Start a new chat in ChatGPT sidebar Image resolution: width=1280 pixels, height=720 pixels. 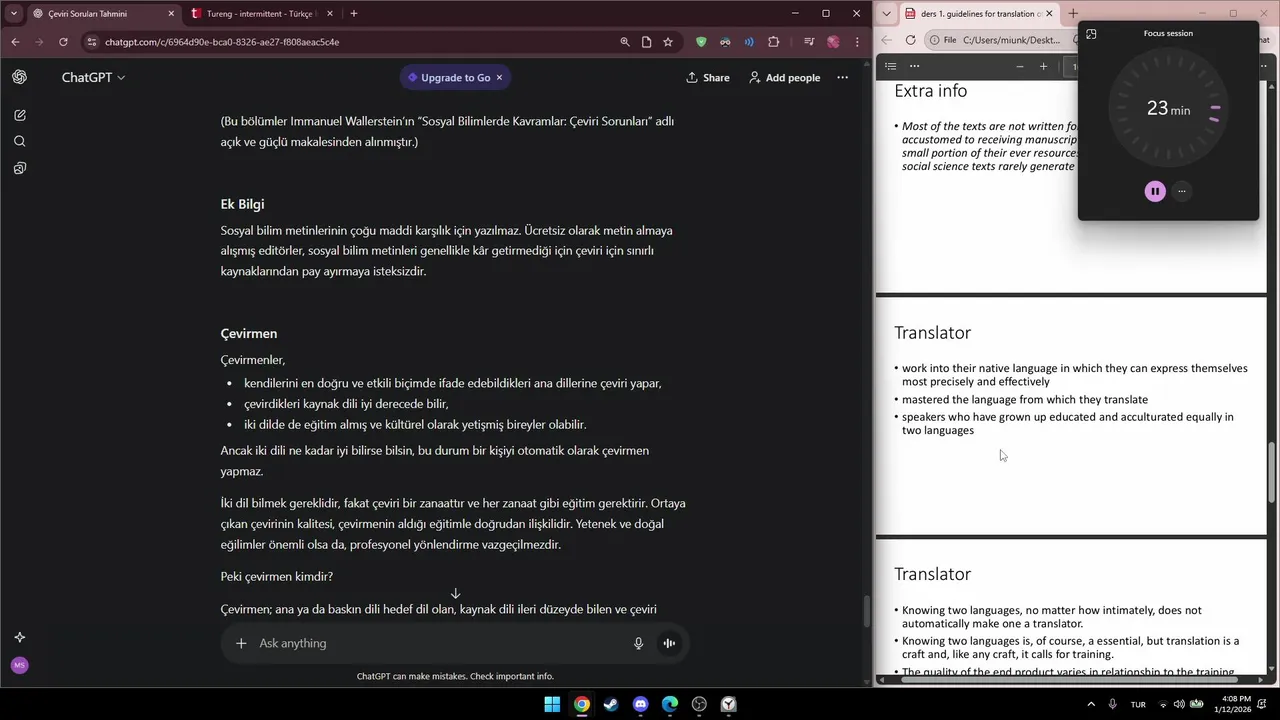(19, 115)
